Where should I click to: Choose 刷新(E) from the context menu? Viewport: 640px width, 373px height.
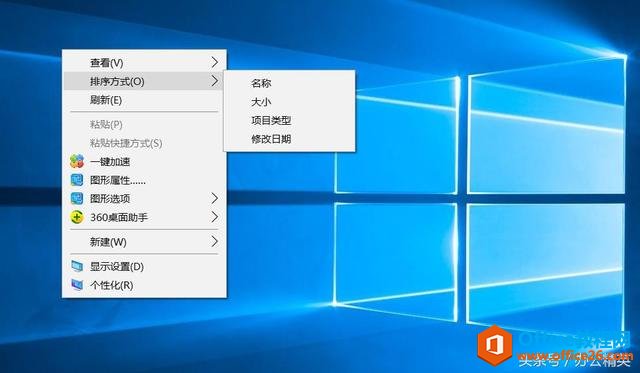tap(144, 100)
